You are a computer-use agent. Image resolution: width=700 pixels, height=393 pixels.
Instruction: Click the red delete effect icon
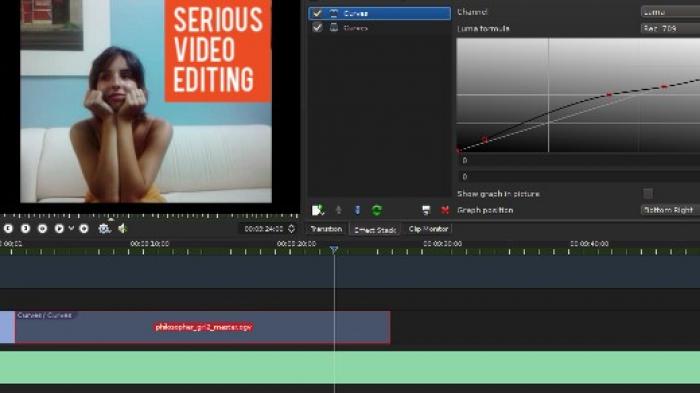click(x=445, y=210)
